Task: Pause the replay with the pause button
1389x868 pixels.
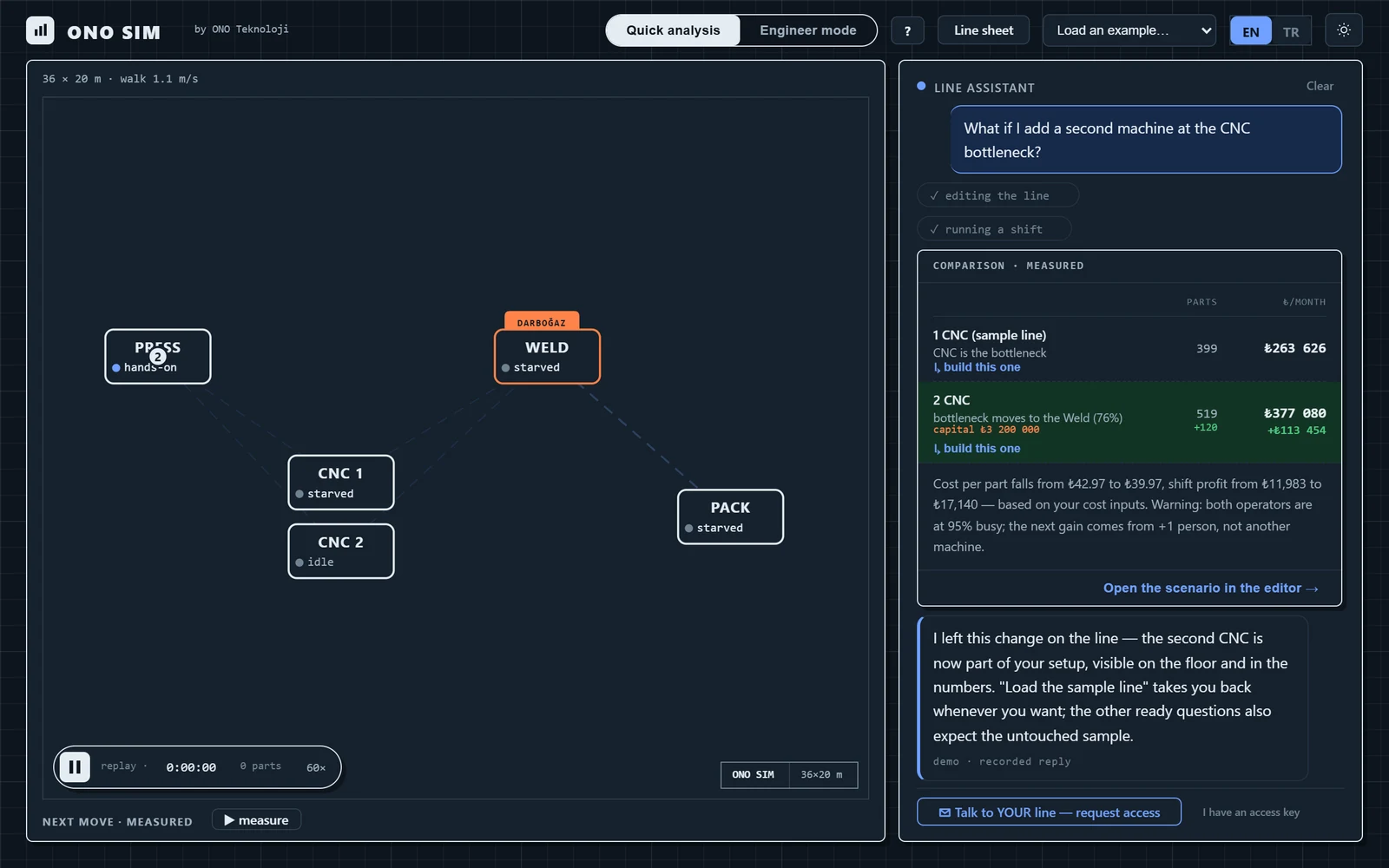Action: point(75,766)
